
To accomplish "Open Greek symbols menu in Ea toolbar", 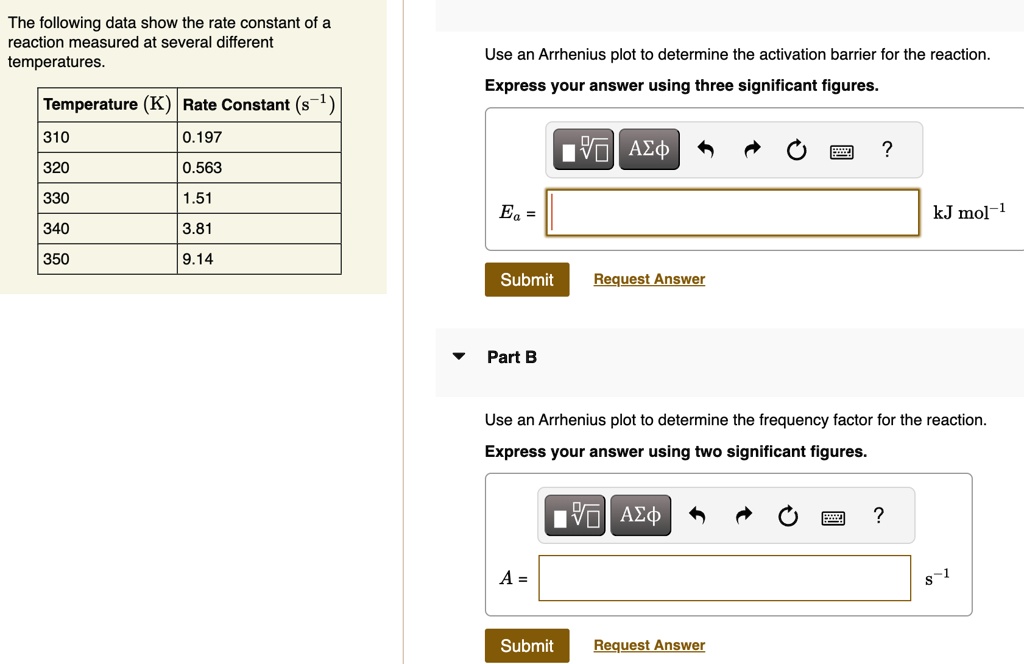I will tap(649, 150).
